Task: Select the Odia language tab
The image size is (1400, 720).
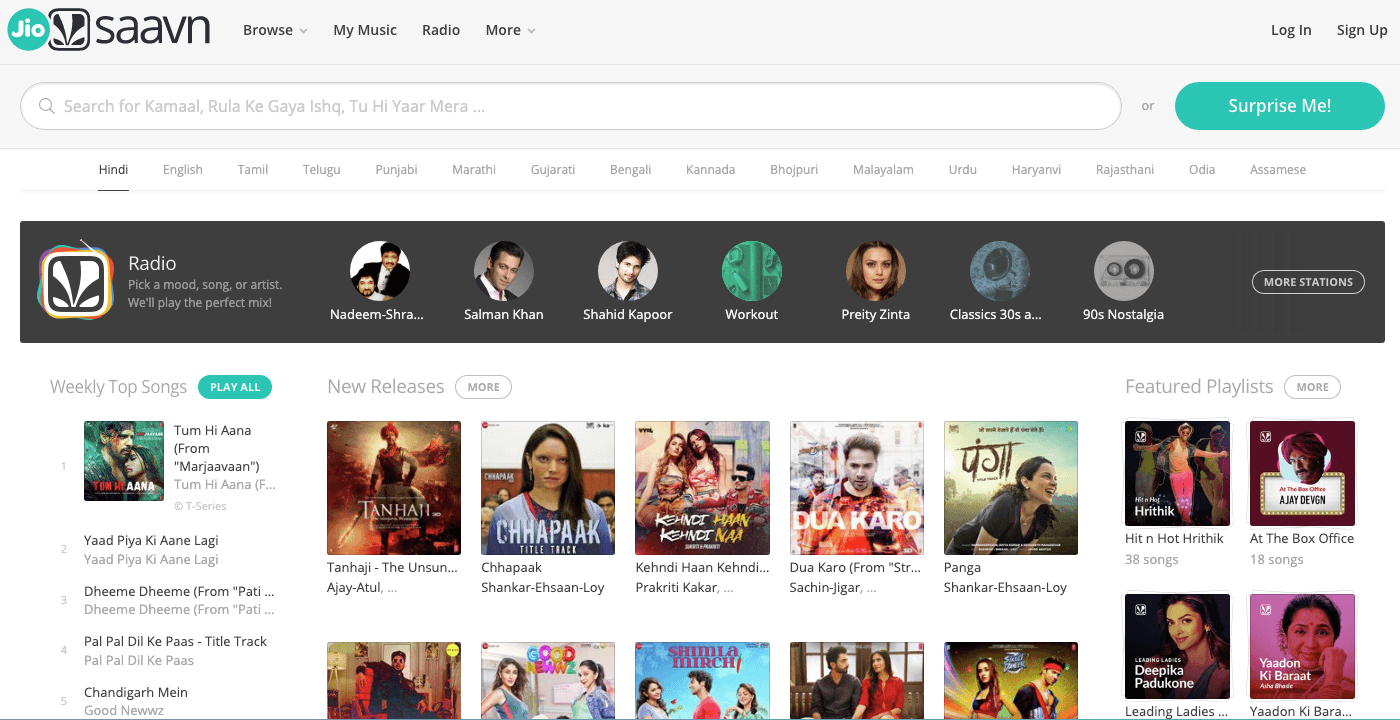Action: (1202, 170)
